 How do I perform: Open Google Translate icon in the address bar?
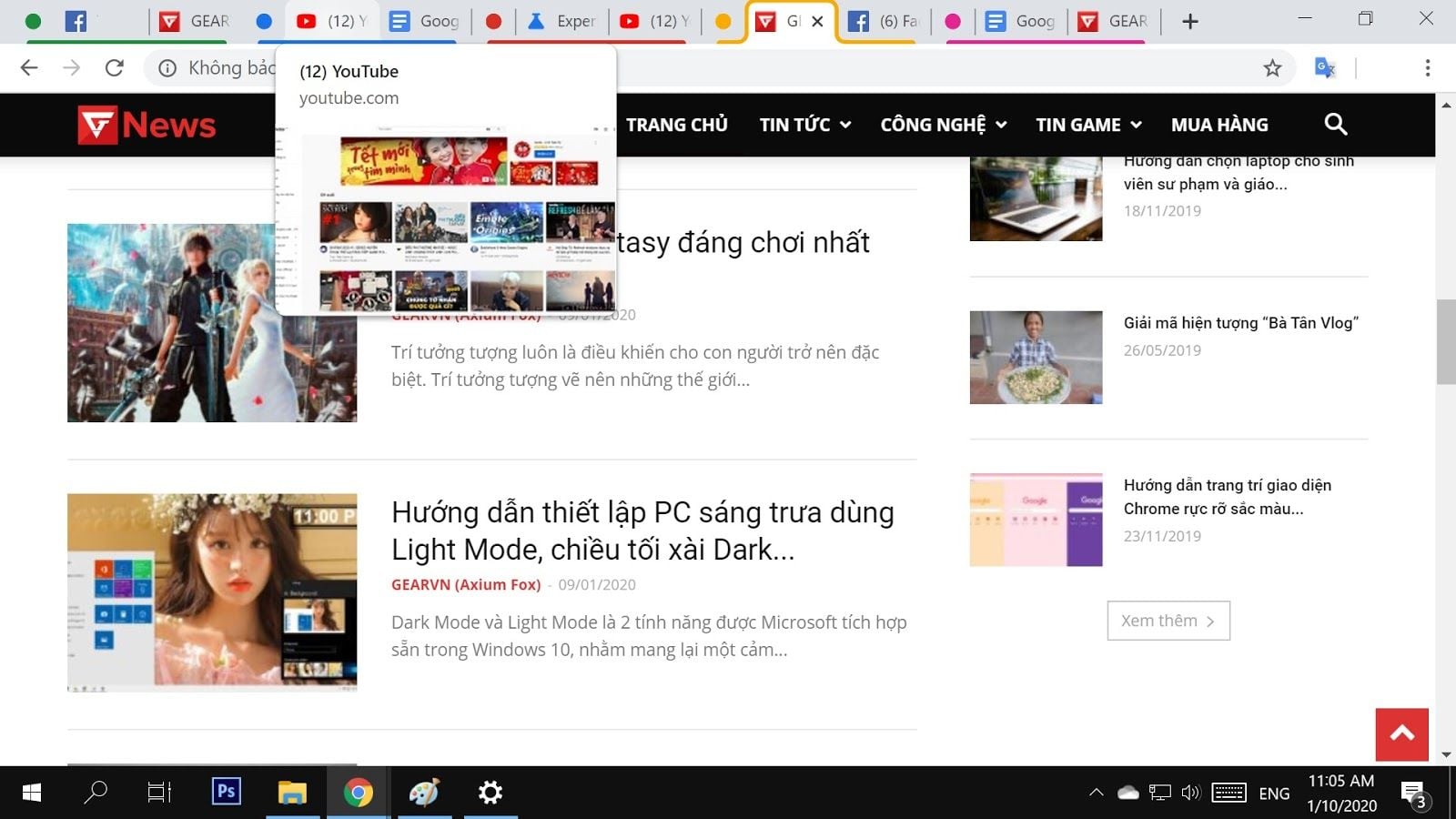tap(1324, 67)
